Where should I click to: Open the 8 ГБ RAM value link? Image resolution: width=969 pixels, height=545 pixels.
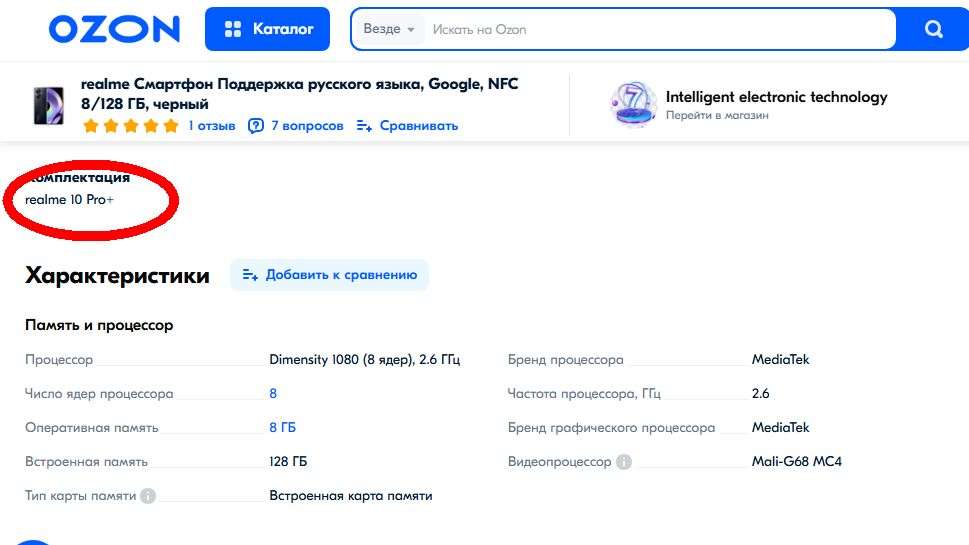pos(282,428)
